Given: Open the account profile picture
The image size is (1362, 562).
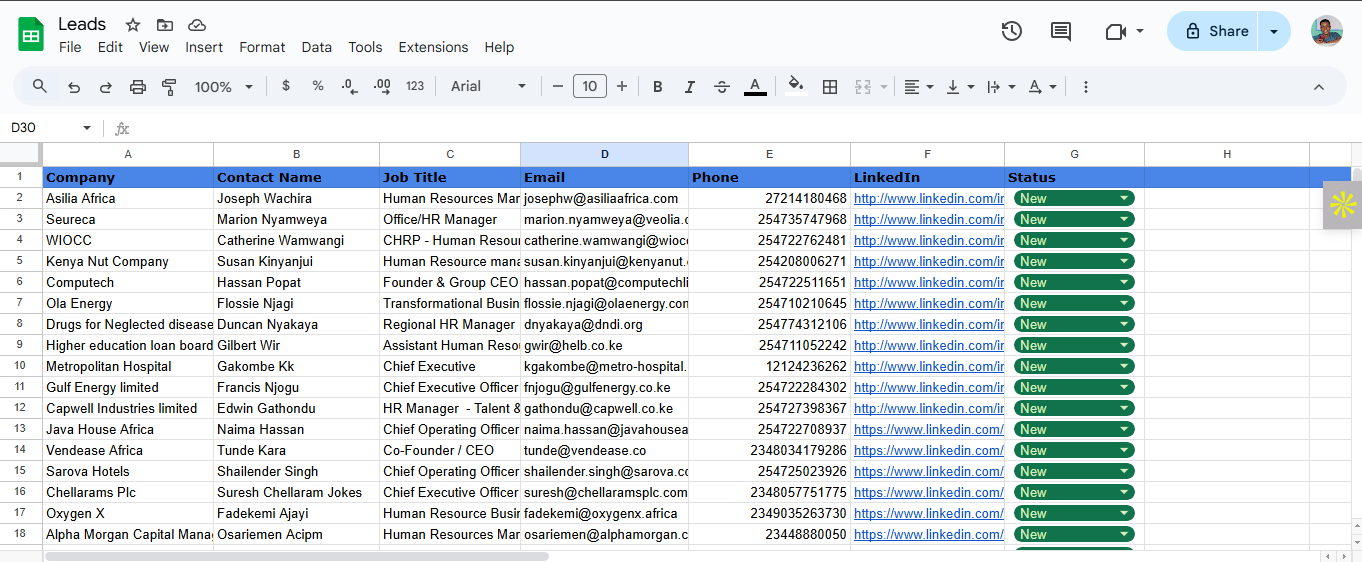Looking at the screenshot, I should [x=1327, y=31].
